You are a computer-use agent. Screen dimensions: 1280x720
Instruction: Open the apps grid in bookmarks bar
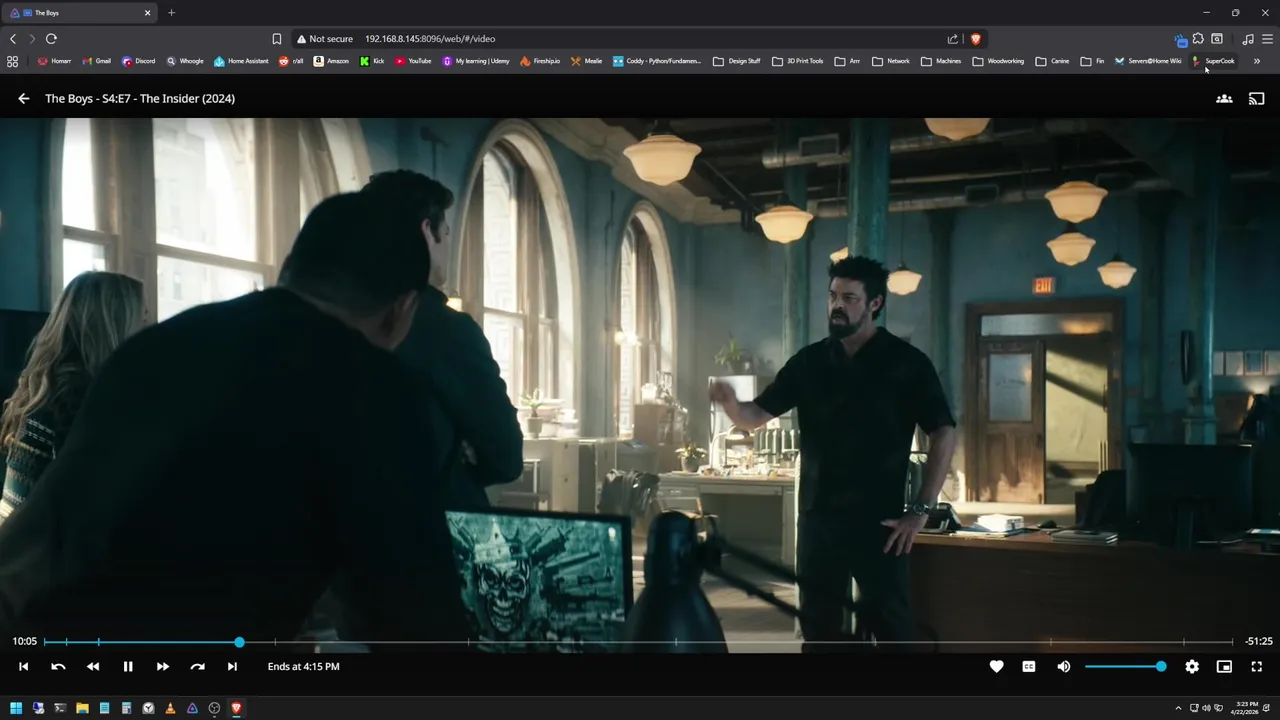[x=12, y=61]
